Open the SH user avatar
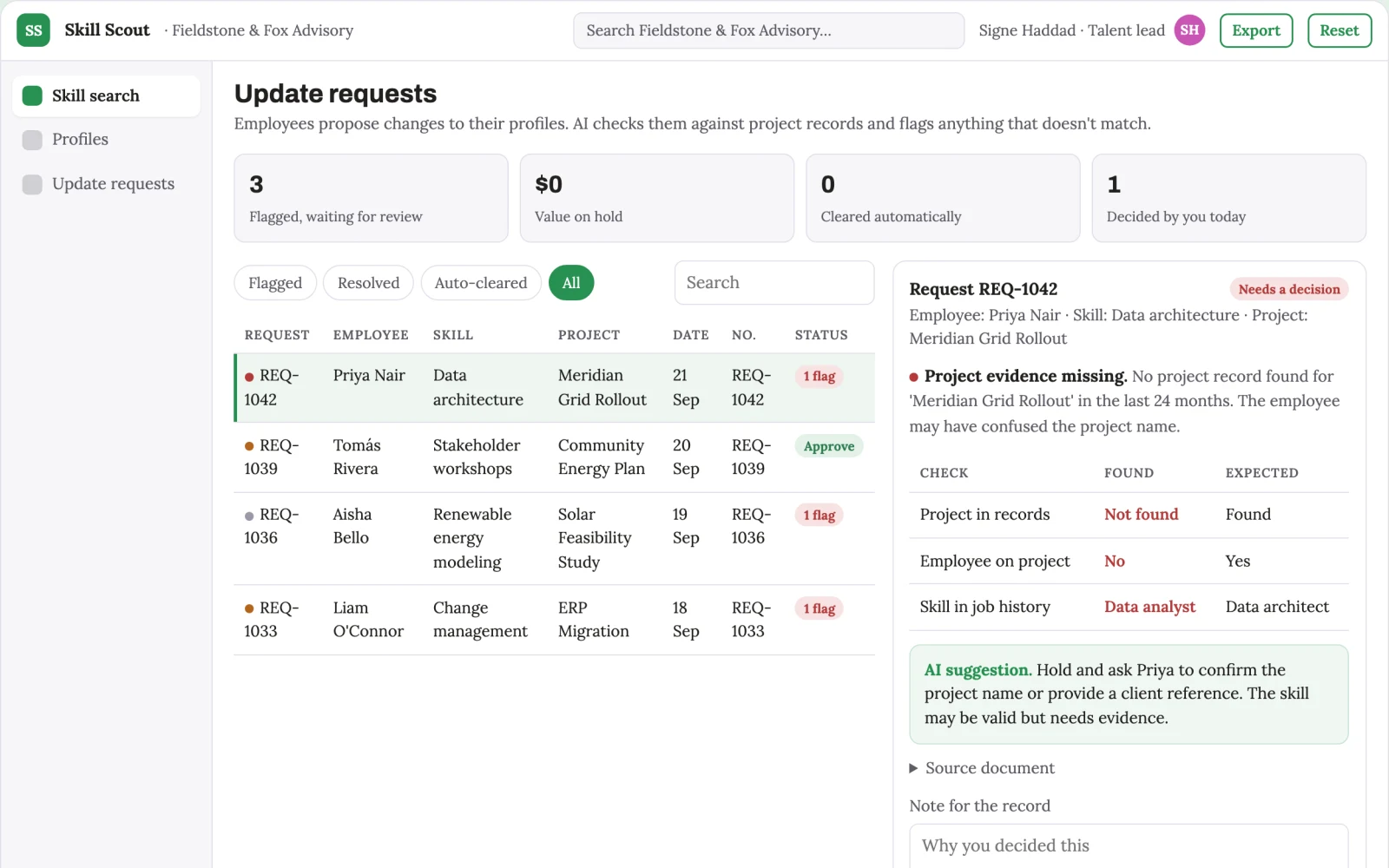Screen dimensions: 1389x868 coord(1189,30)
